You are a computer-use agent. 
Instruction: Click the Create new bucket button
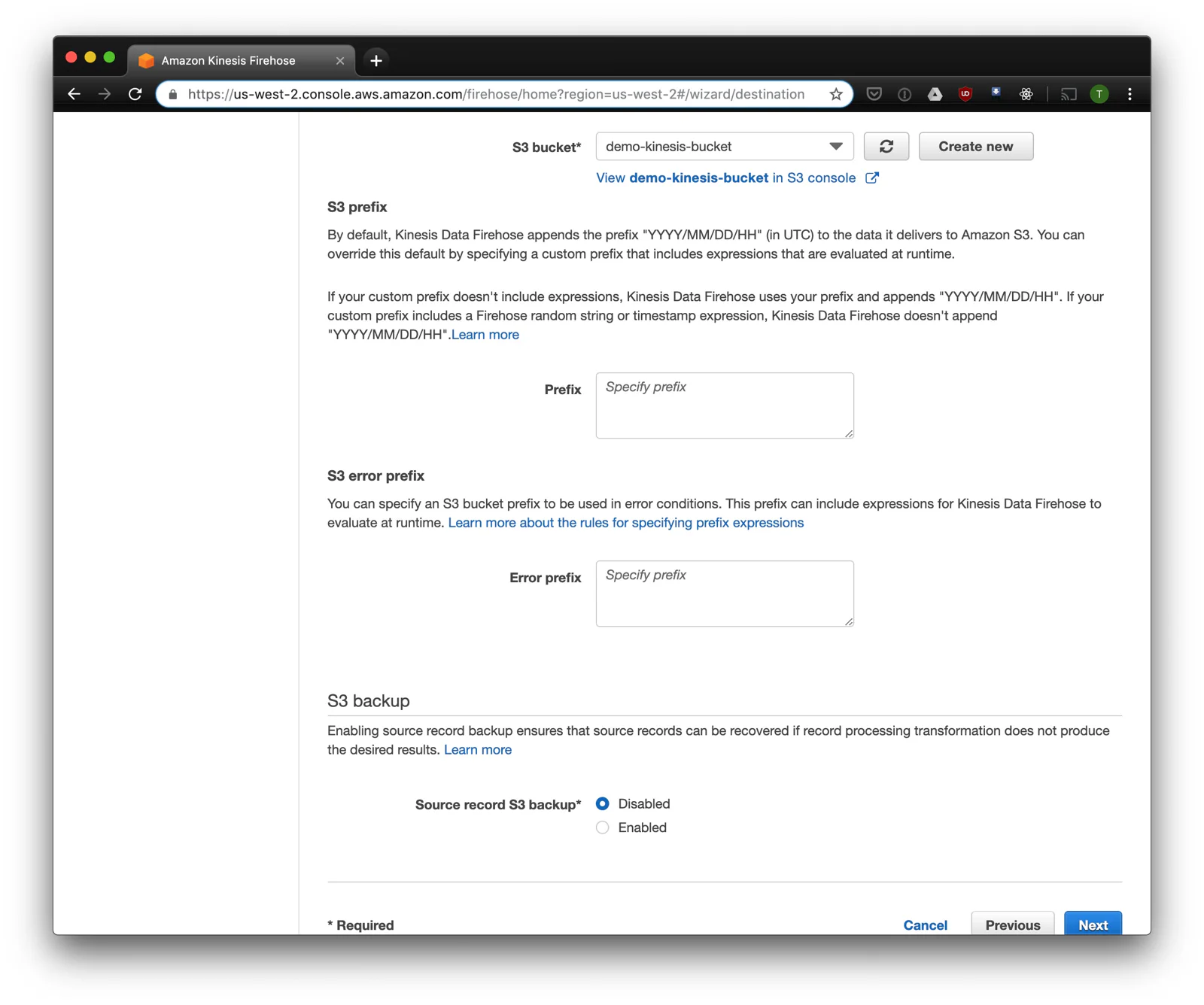pos(976,147)
